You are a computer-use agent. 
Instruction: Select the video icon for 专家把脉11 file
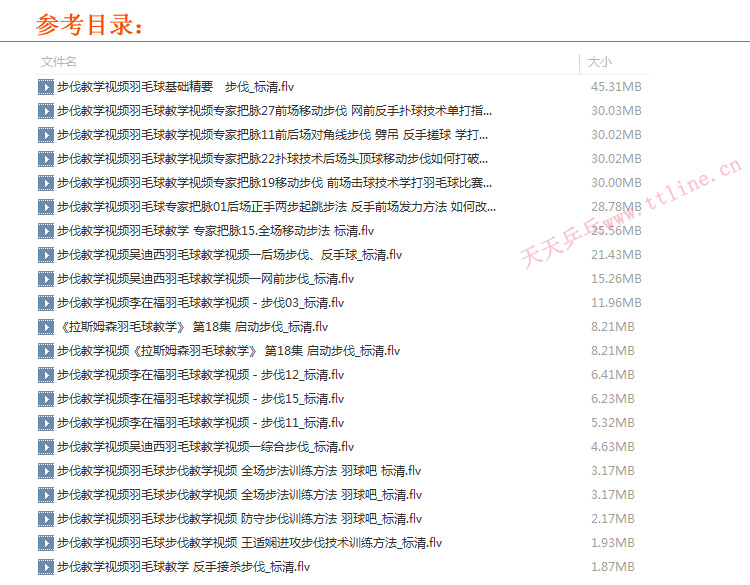pyautogui.click(x=45, y=135)
